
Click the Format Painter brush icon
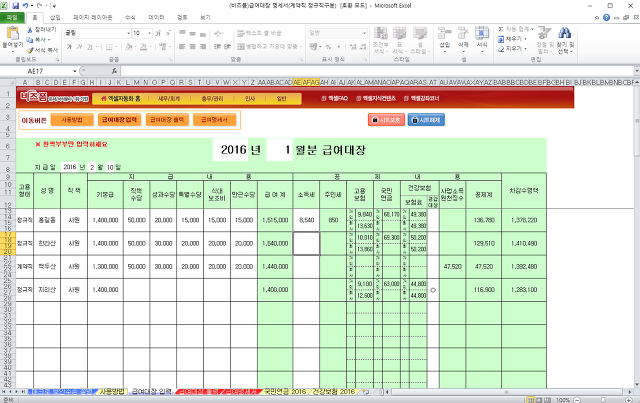pos(29,50)
